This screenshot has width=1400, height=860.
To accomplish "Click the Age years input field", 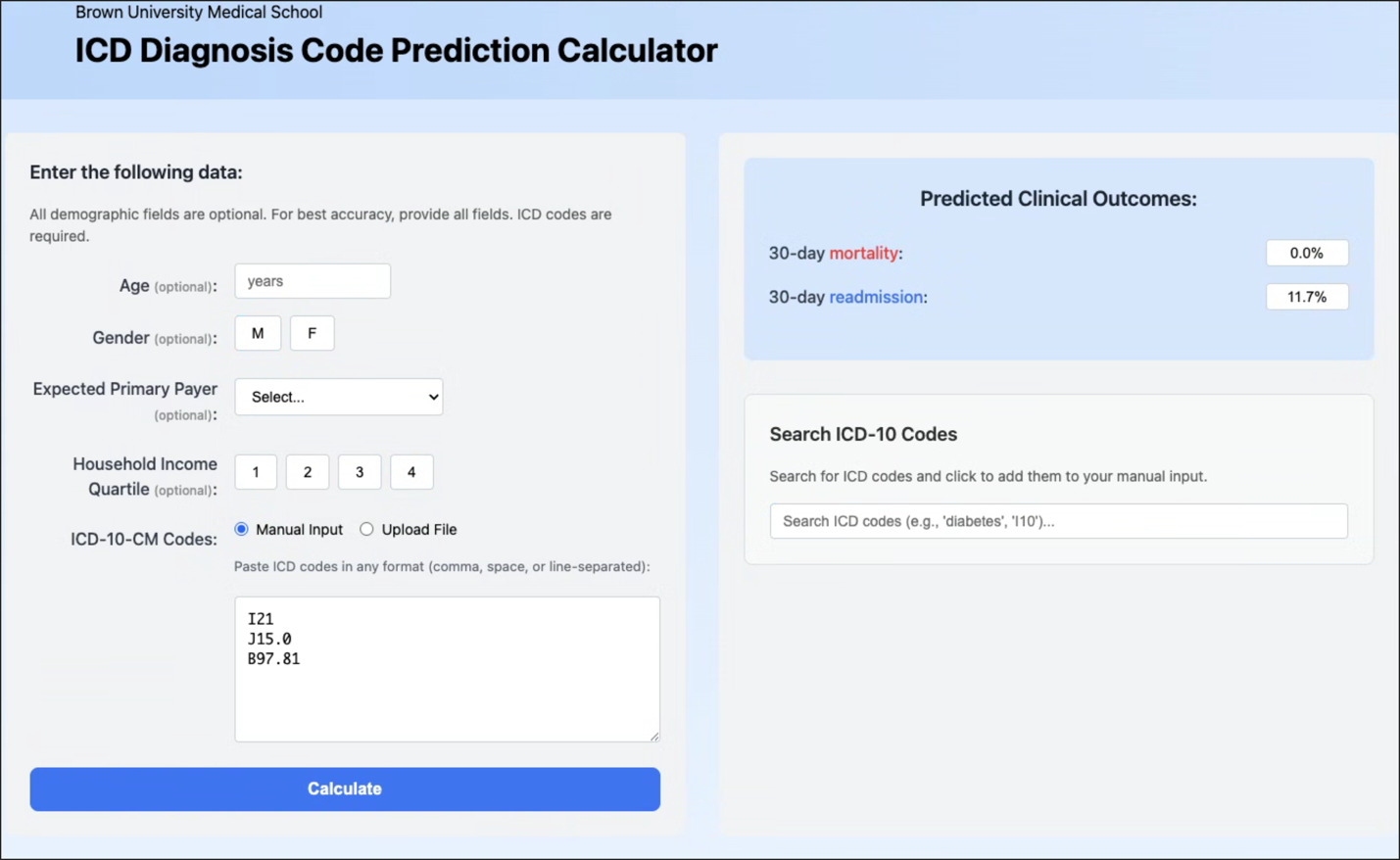I will (312, 281).
